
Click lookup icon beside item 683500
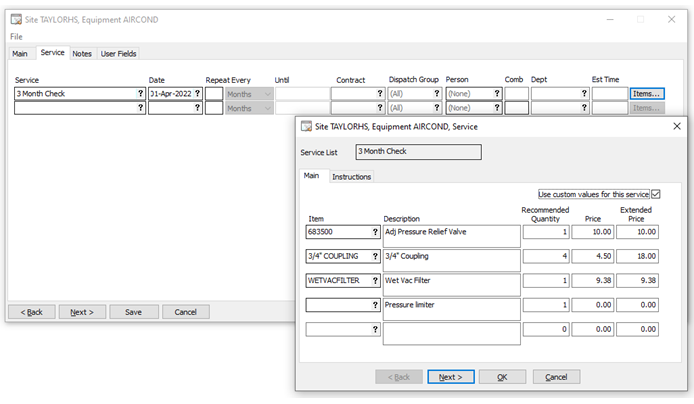[x=375, y=232]
